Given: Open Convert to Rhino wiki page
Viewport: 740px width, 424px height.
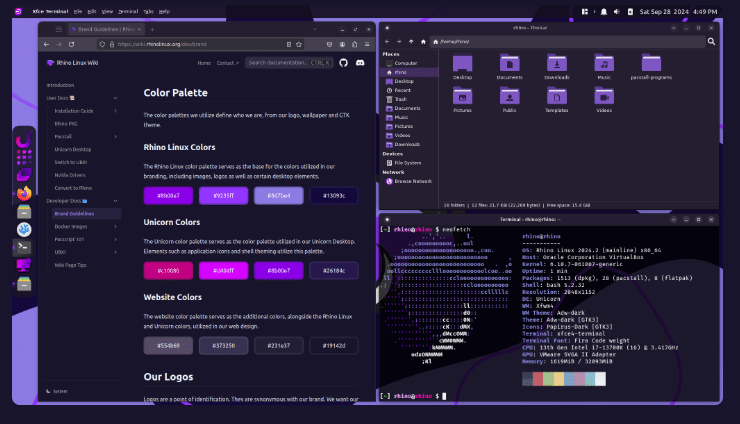Looking at the screenshot, I should click(x=73, y=188).
